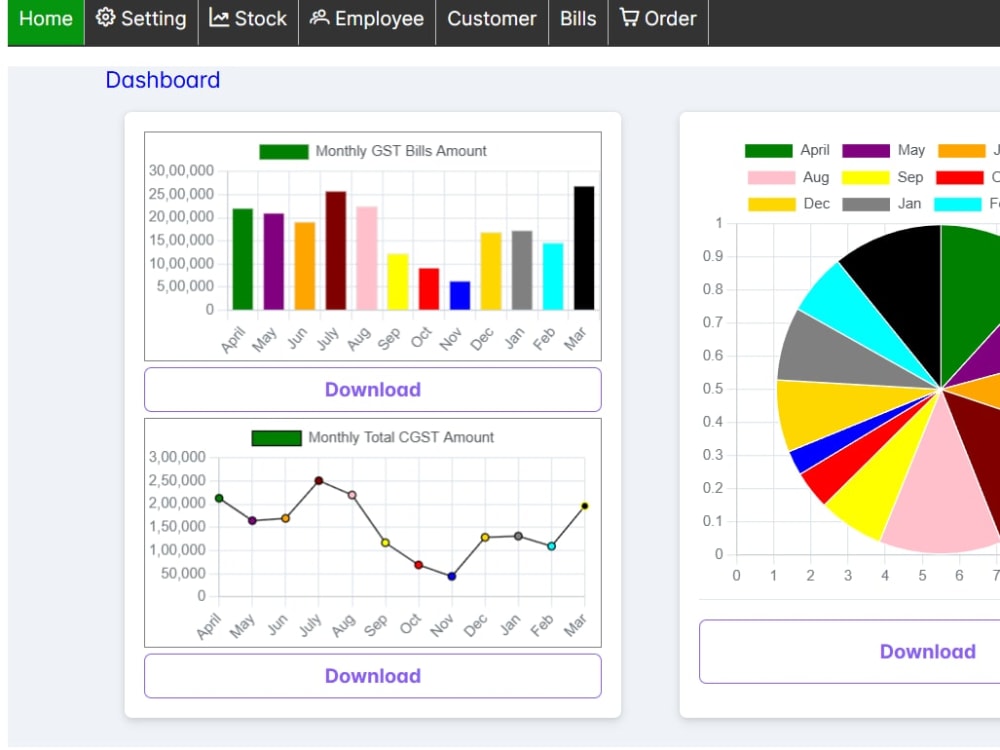The image size is (1000, 750).
Task: Toggle Jan gray legend swatch in pie chart
Action: [866, 204]
